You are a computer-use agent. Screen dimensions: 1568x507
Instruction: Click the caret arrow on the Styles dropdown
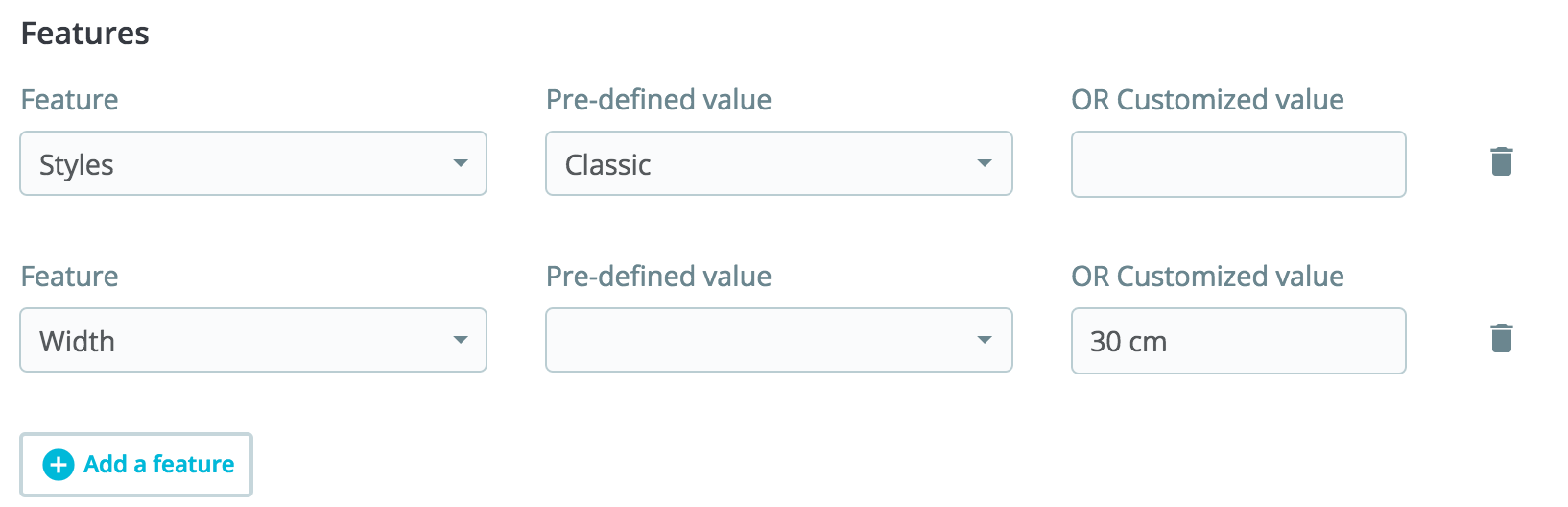pyautogui.click(x=461, y=164)
